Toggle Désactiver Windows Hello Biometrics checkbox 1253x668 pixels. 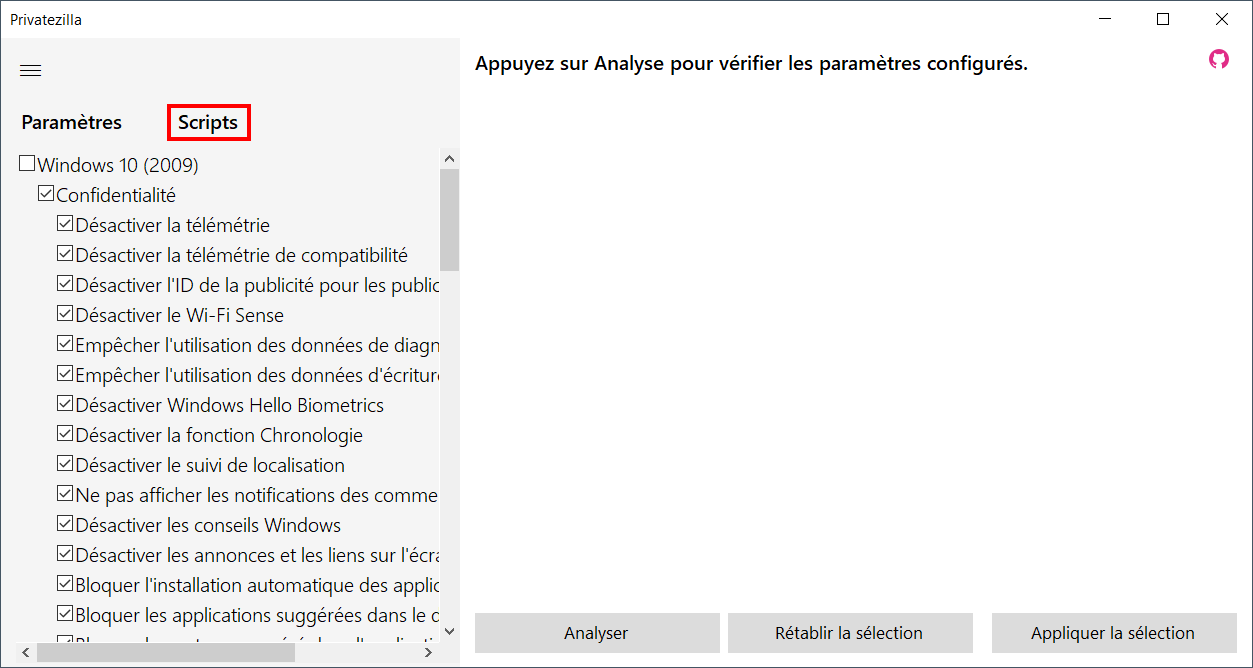(65, 403)
